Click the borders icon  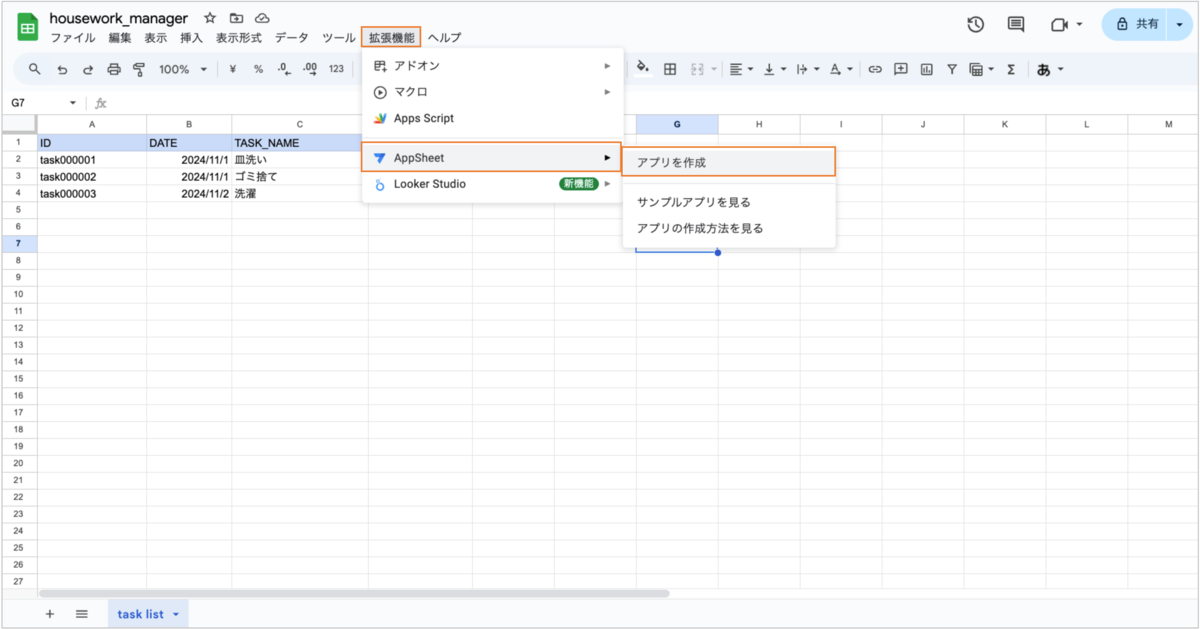click(x=670, y=69)
